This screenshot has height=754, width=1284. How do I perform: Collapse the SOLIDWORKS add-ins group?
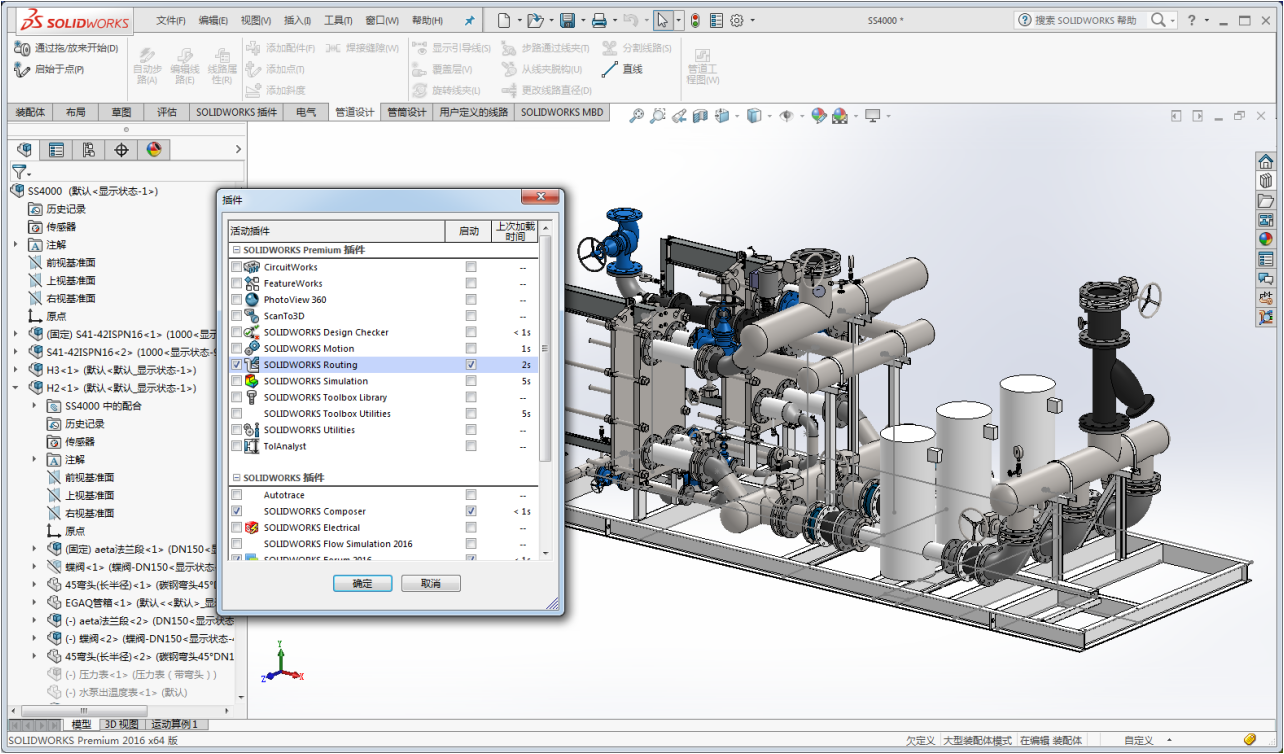pyautogui.click(x=236, y=478)
